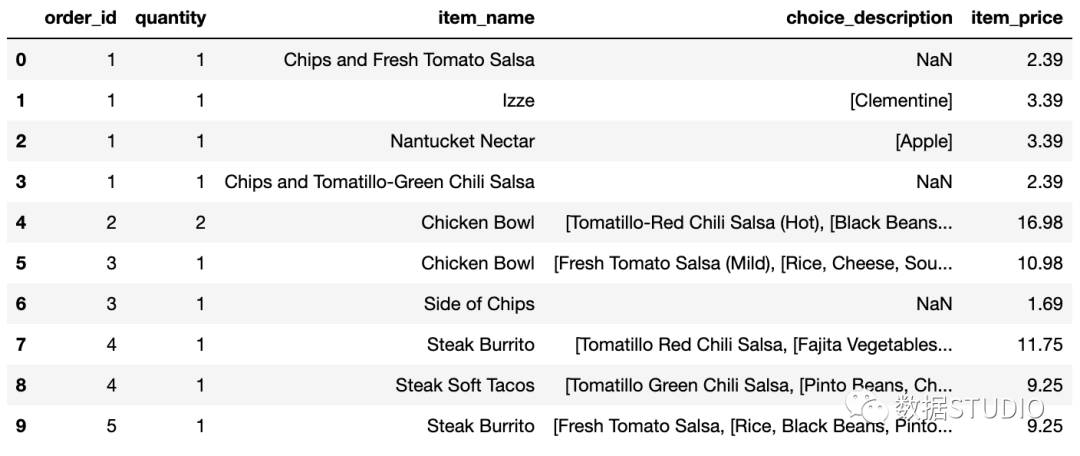Select row index 0 label
This screenshot has height=456, width=1080.
click(21, 60)
